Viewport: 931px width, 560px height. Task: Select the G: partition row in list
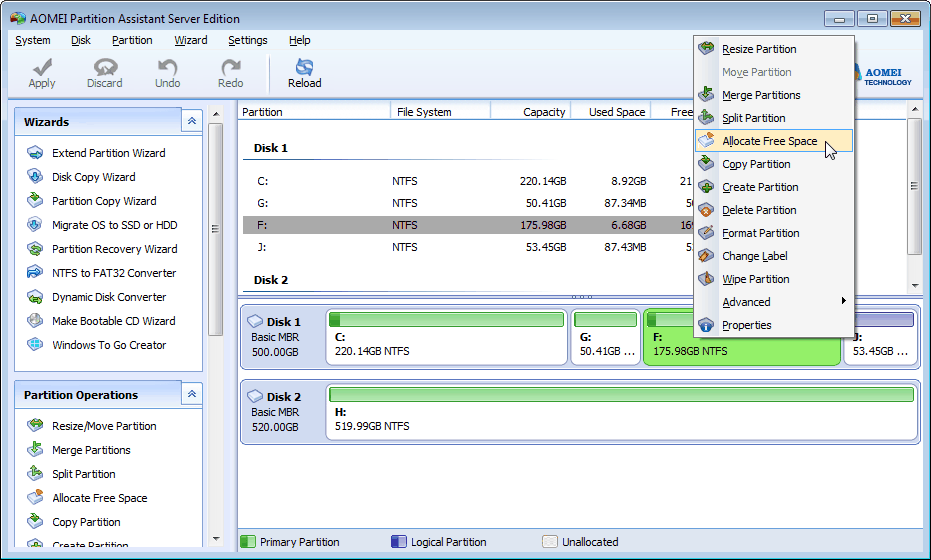(x=468, y=203)
